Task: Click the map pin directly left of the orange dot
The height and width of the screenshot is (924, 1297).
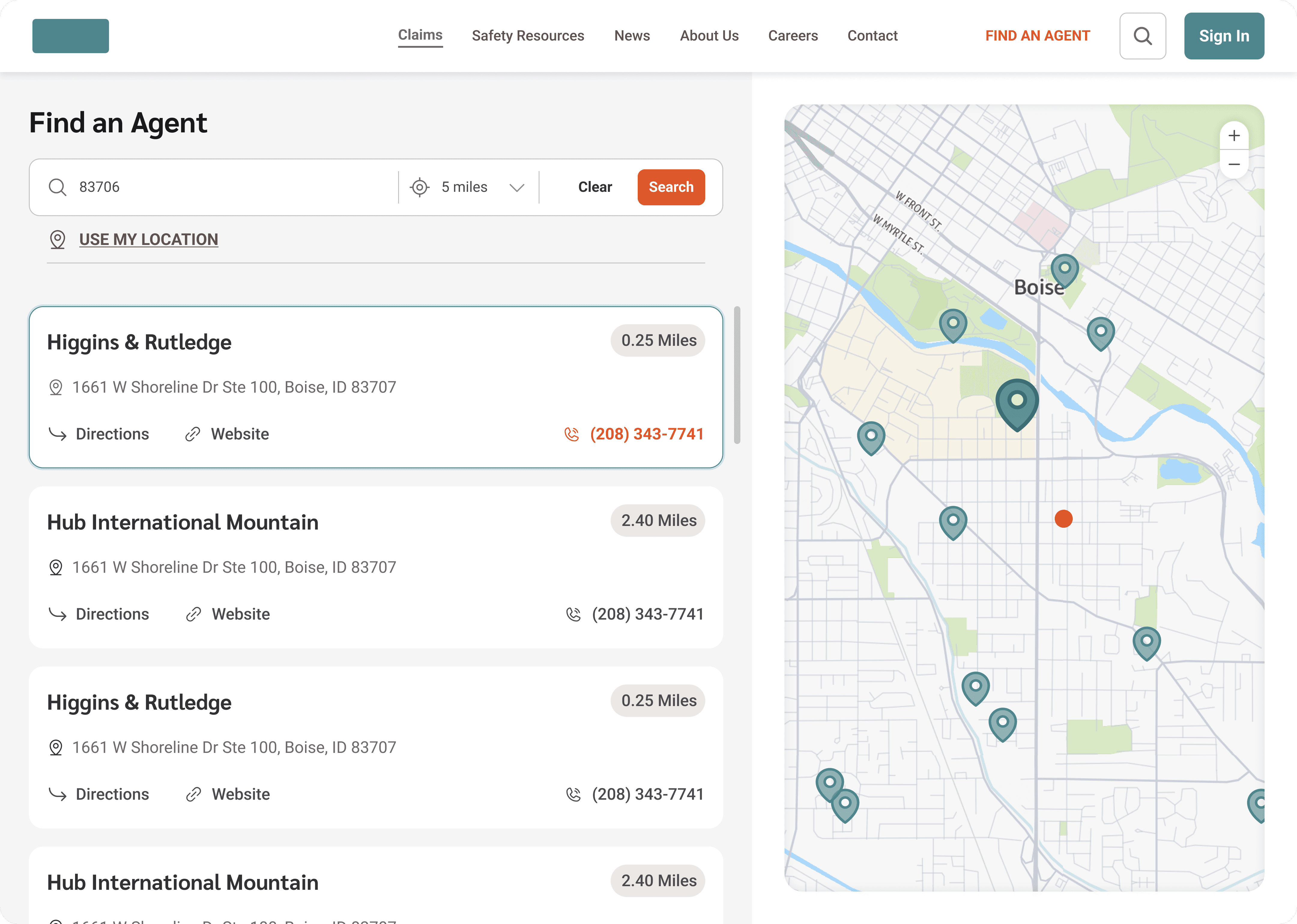Action: pyautogui.click(x=954, y=523)
